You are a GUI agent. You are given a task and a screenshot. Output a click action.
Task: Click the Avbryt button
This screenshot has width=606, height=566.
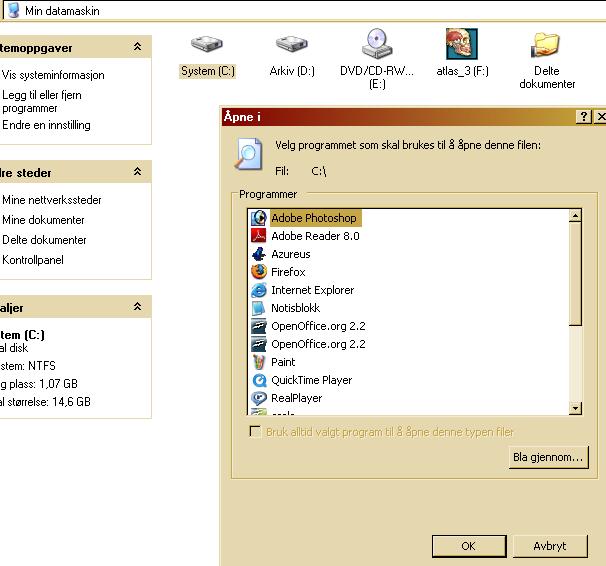tap(550, 546)
